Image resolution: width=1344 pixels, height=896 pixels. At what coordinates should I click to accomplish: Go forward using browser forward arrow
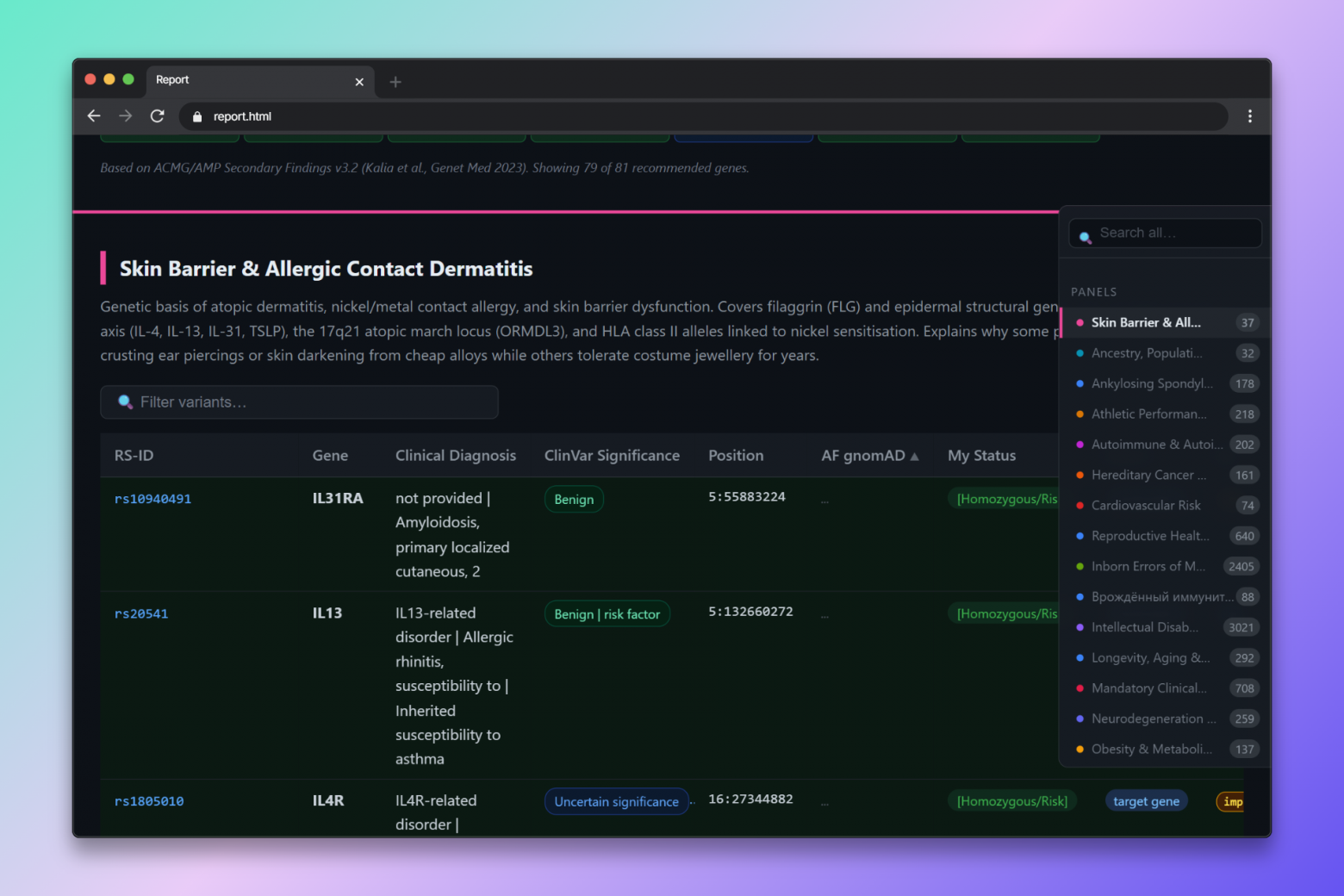click(126, 116)
